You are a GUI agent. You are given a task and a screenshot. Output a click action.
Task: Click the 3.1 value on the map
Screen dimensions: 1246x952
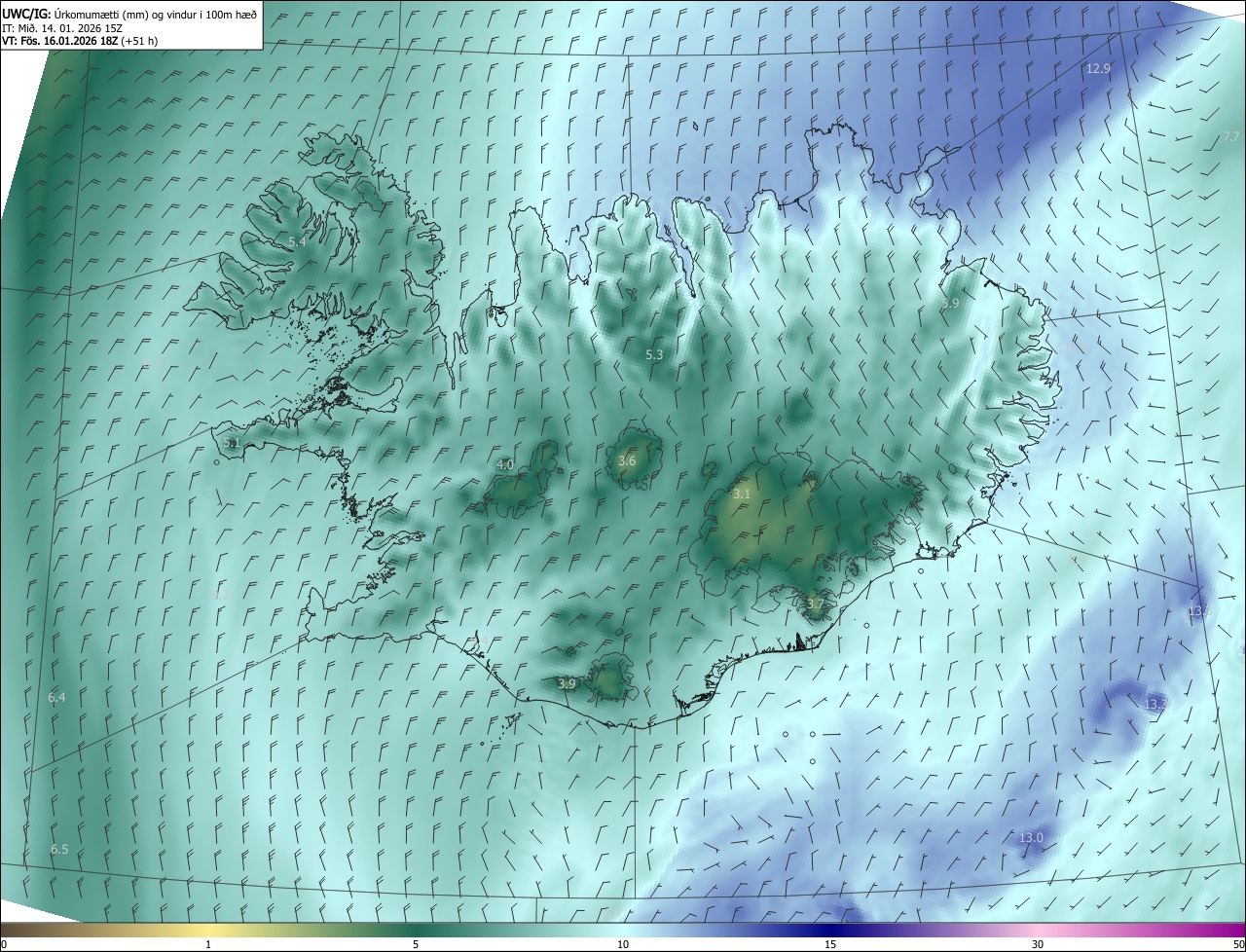742,494
